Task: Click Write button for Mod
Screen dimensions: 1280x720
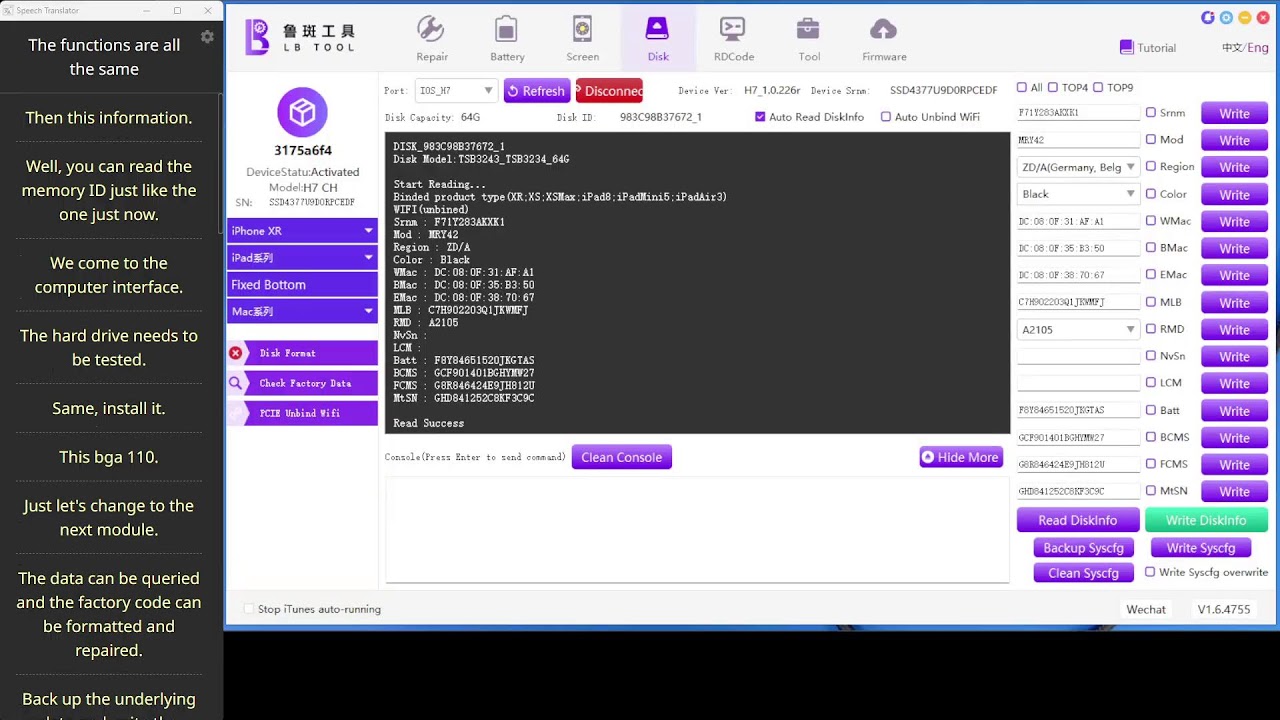Action: pyautogui.click(x=1234, y=140)
